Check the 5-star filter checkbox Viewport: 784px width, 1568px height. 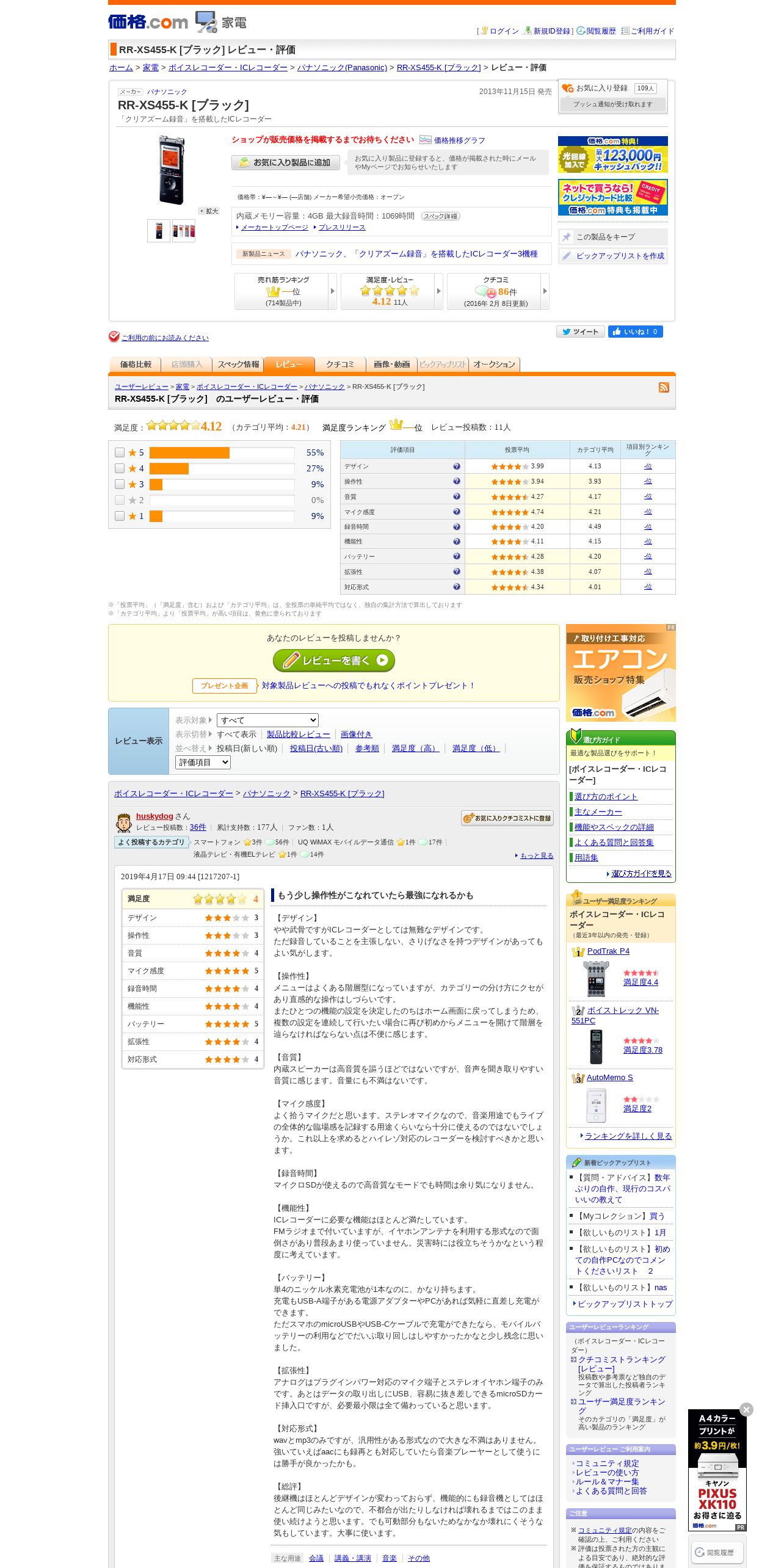120,452
